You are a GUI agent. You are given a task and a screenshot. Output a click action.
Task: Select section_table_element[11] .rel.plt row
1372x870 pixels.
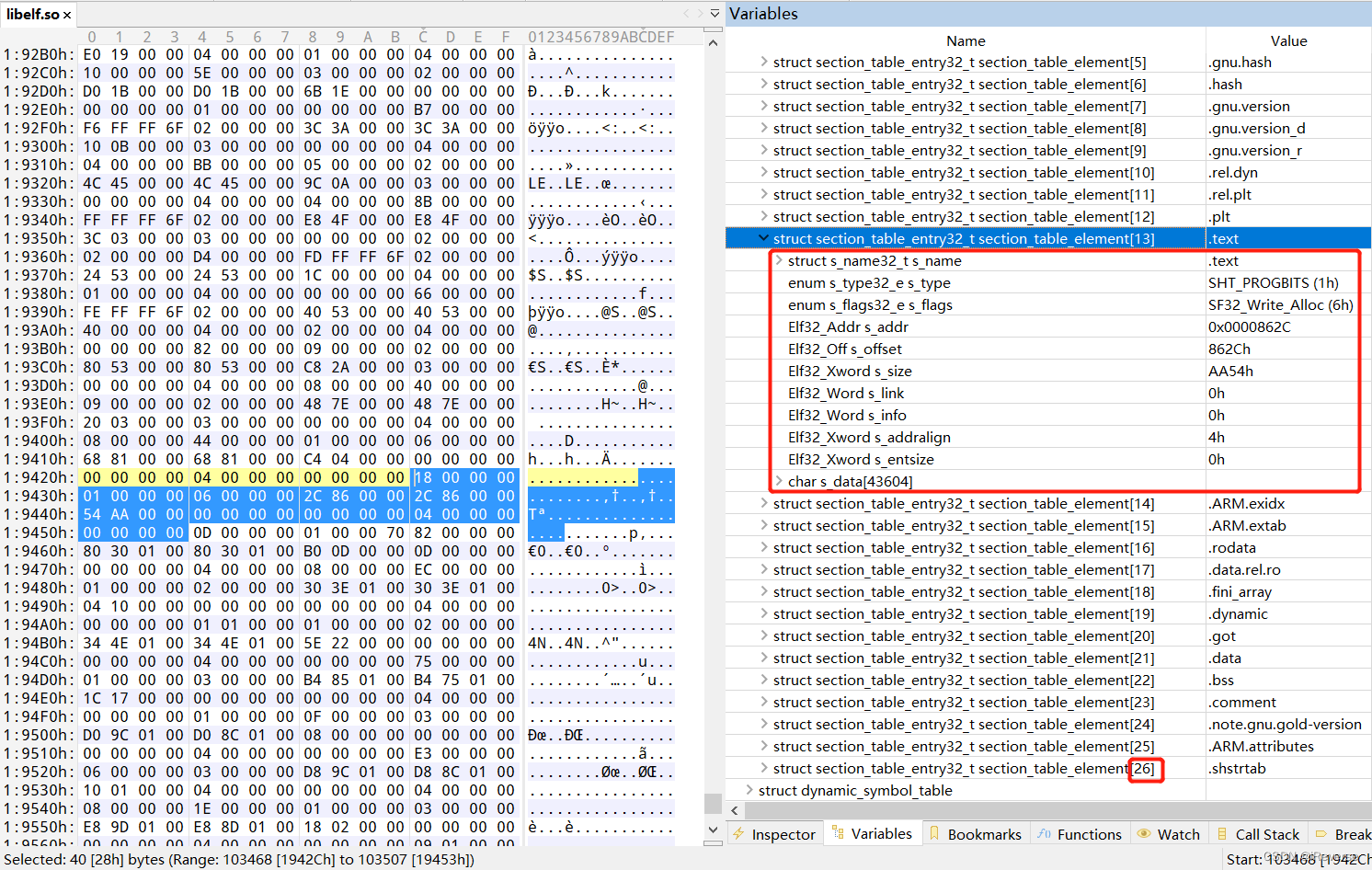pyautogui.click(x=1048, y=194)
